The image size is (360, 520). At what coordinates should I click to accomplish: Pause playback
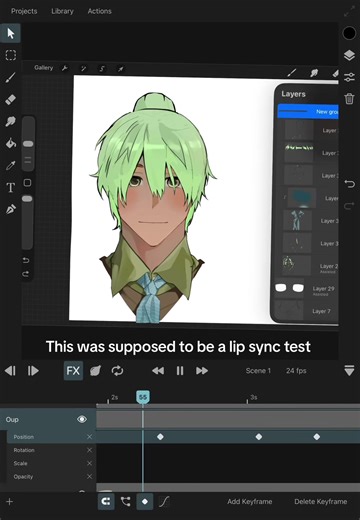point(180,371)
